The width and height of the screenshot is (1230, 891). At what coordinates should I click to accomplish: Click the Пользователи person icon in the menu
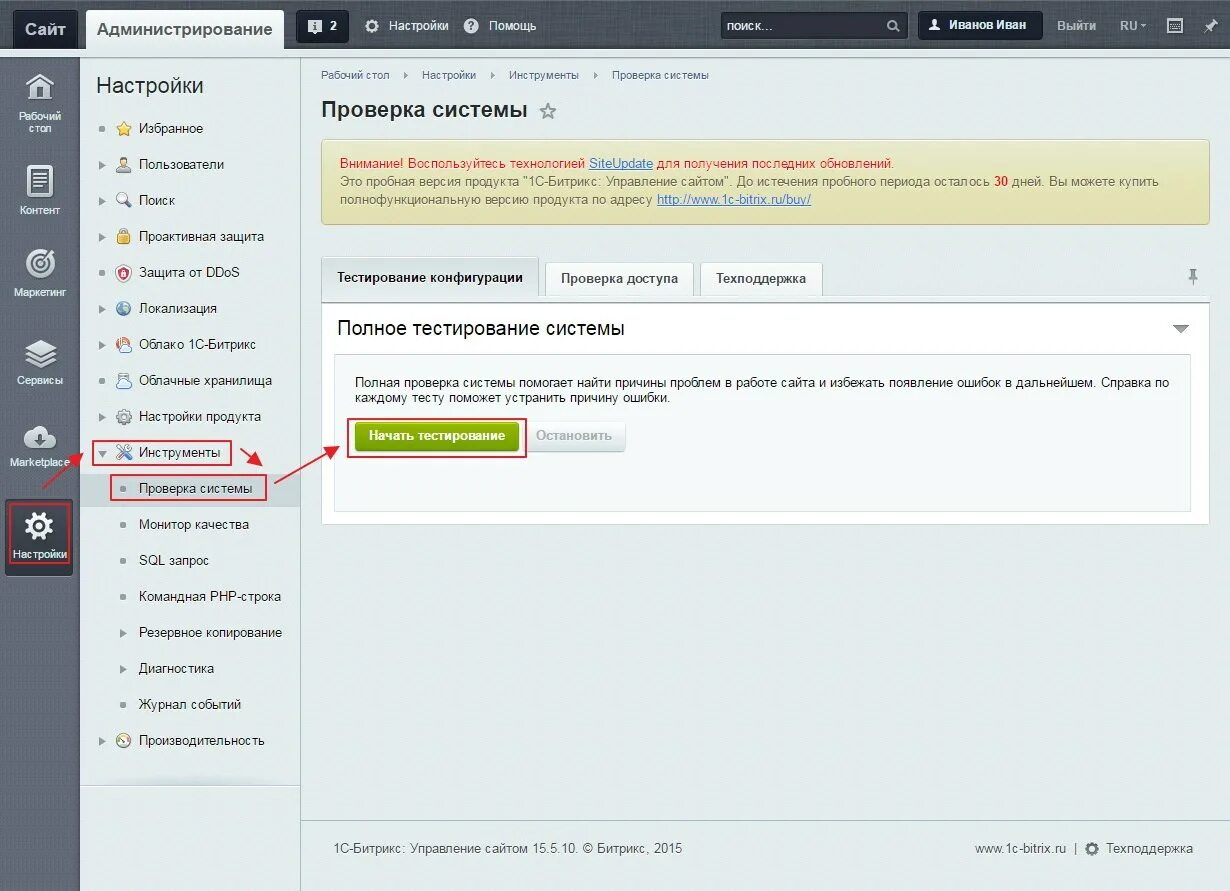(x=123, y=164)
